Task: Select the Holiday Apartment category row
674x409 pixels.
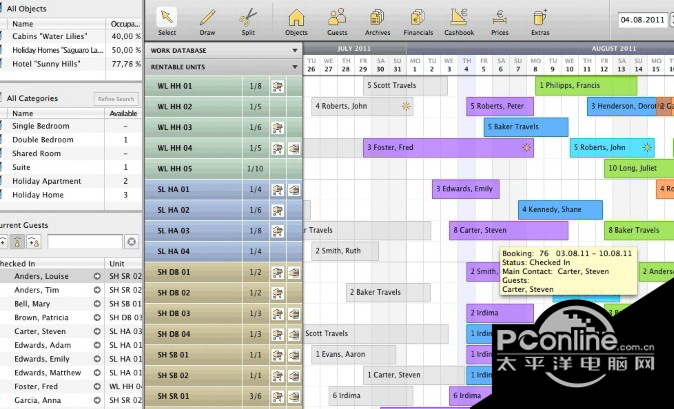Action: [x=71, y=181]
